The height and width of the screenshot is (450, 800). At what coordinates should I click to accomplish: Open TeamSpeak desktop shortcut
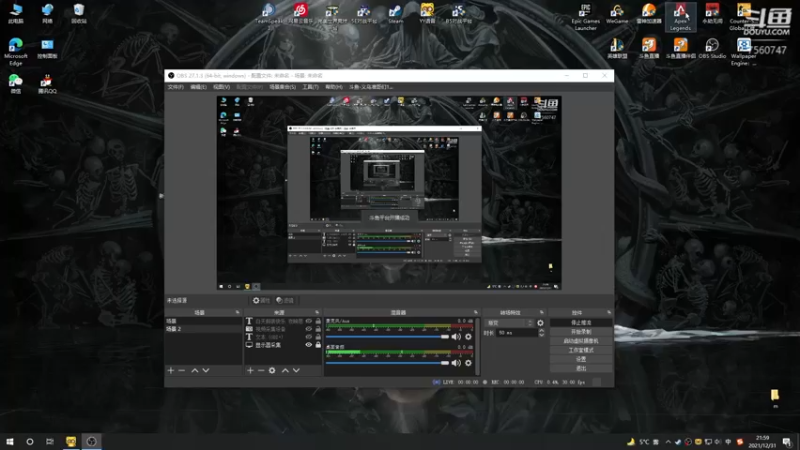[269, 15]
